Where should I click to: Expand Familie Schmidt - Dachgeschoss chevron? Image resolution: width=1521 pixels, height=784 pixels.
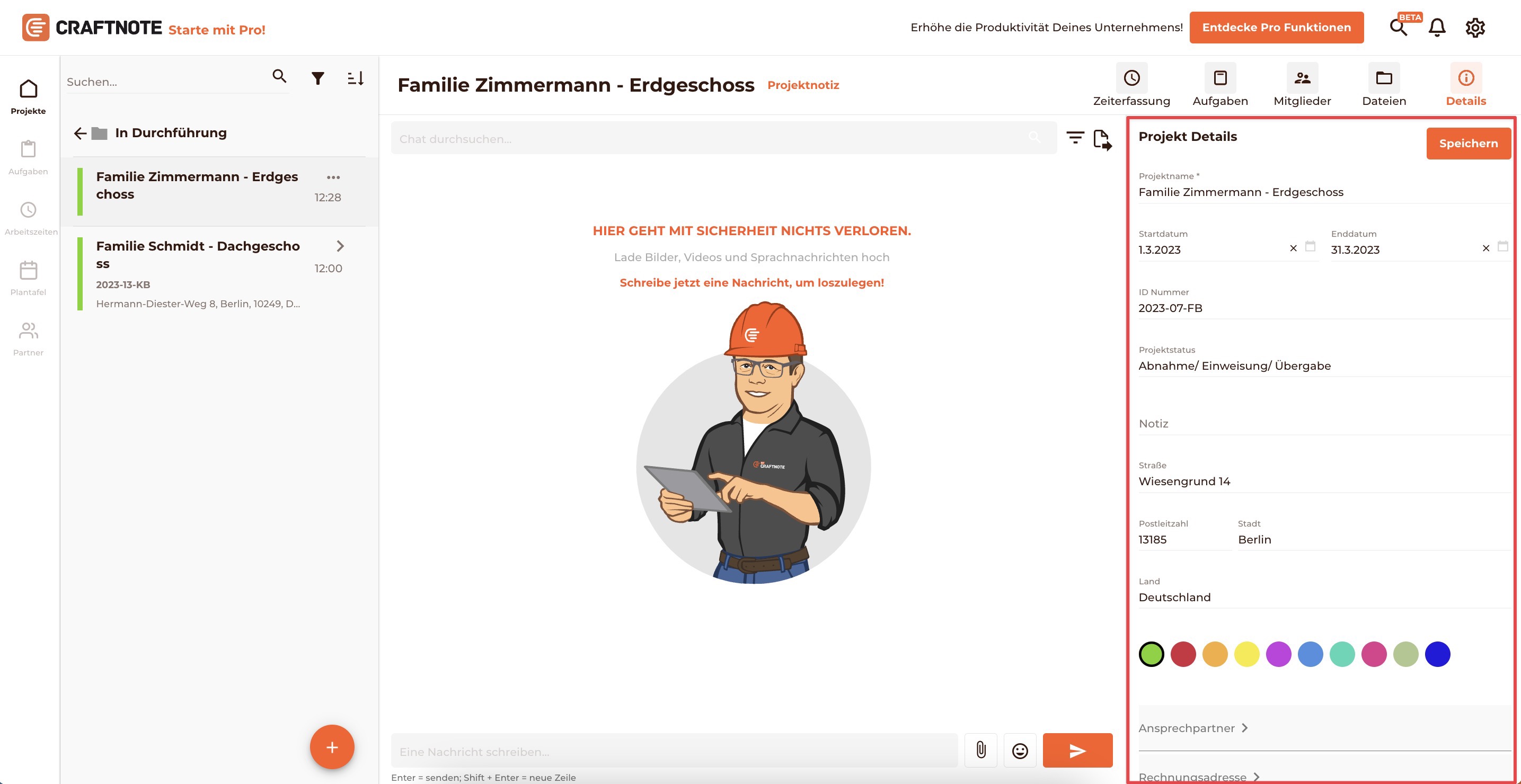pos(340,246)
